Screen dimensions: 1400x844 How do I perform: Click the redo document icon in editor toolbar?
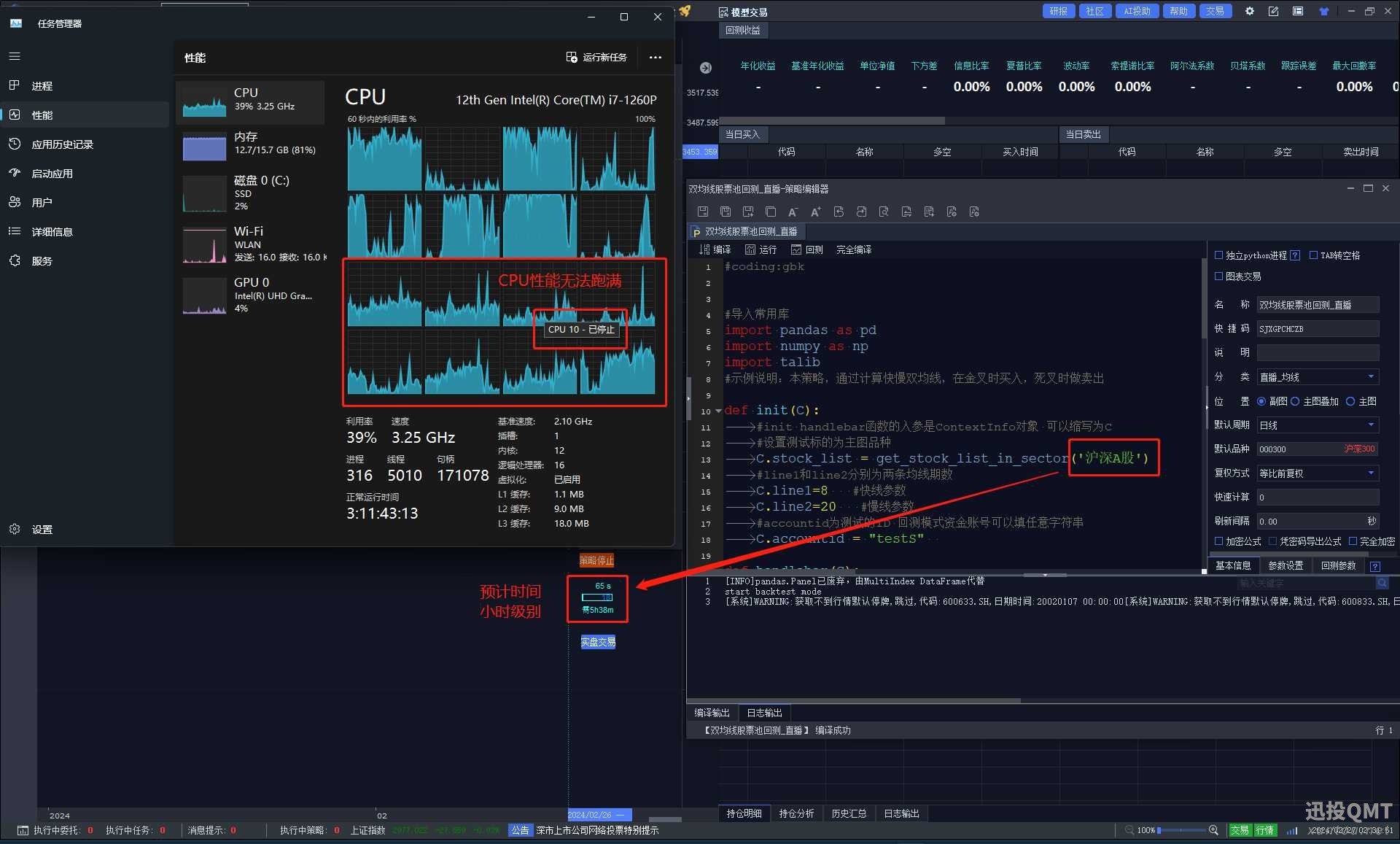coord(861,212)
